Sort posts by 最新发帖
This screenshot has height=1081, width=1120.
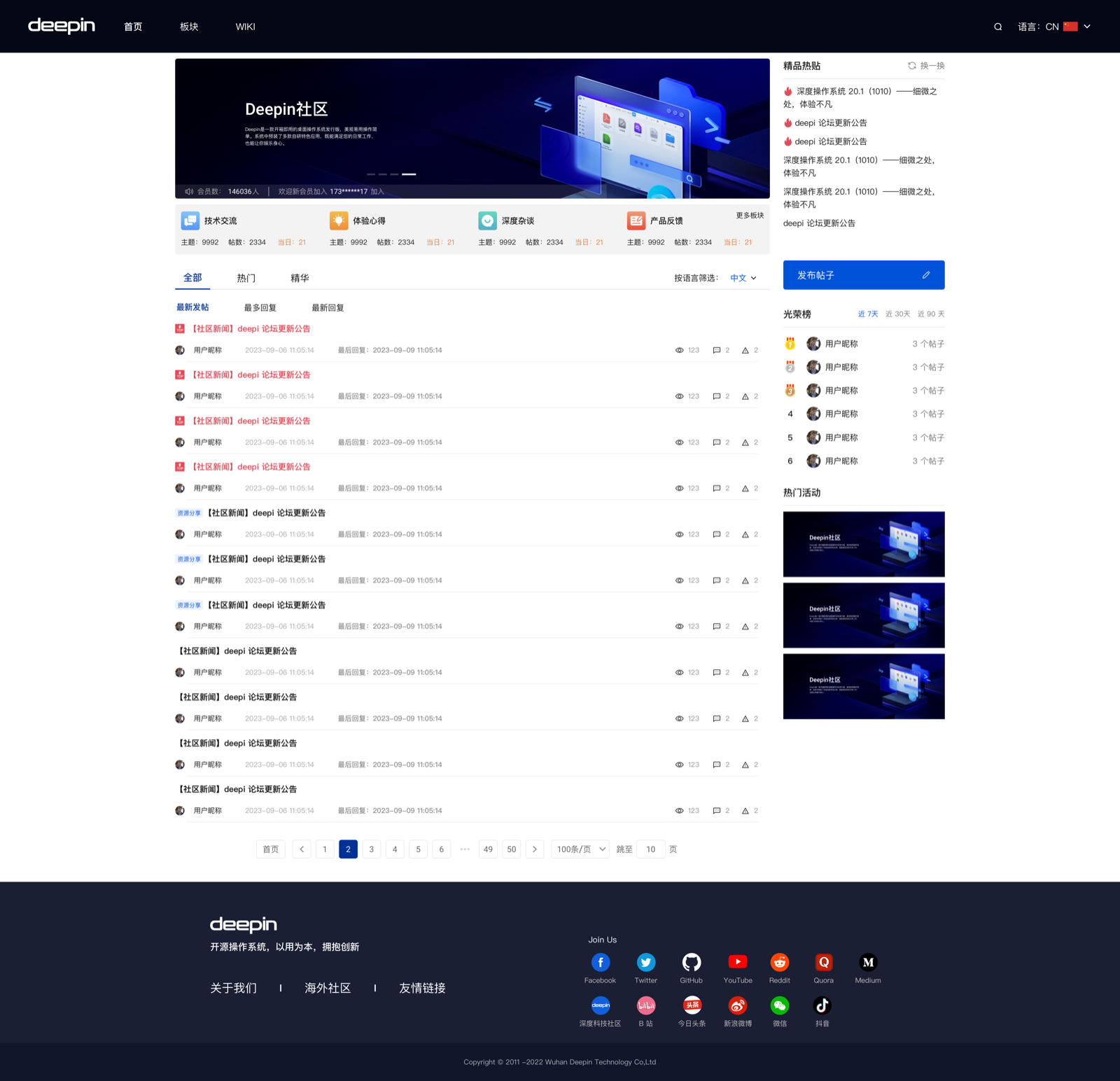coord(192,307)
